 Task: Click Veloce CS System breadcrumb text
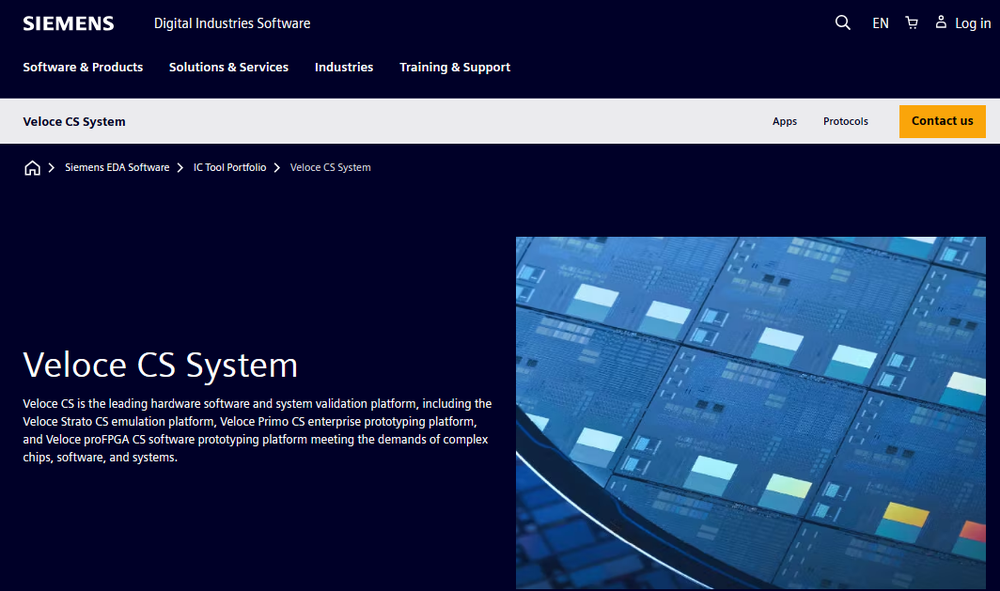pos(330,168)
